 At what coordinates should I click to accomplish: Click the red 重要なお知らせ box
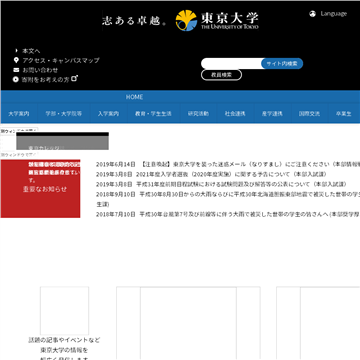(40, 189)
